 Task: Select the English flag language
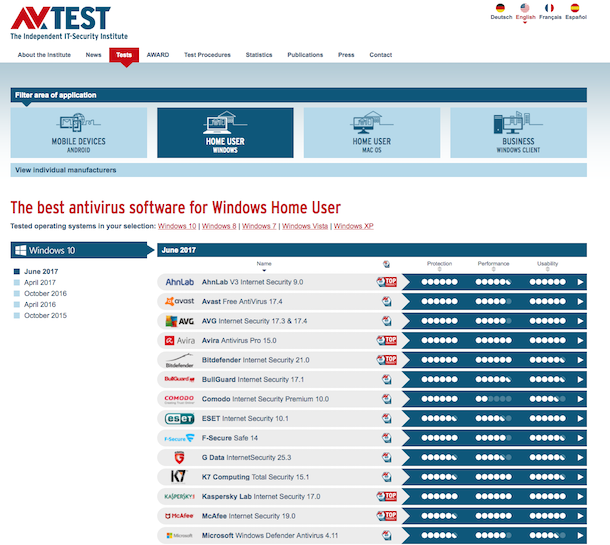525,8
